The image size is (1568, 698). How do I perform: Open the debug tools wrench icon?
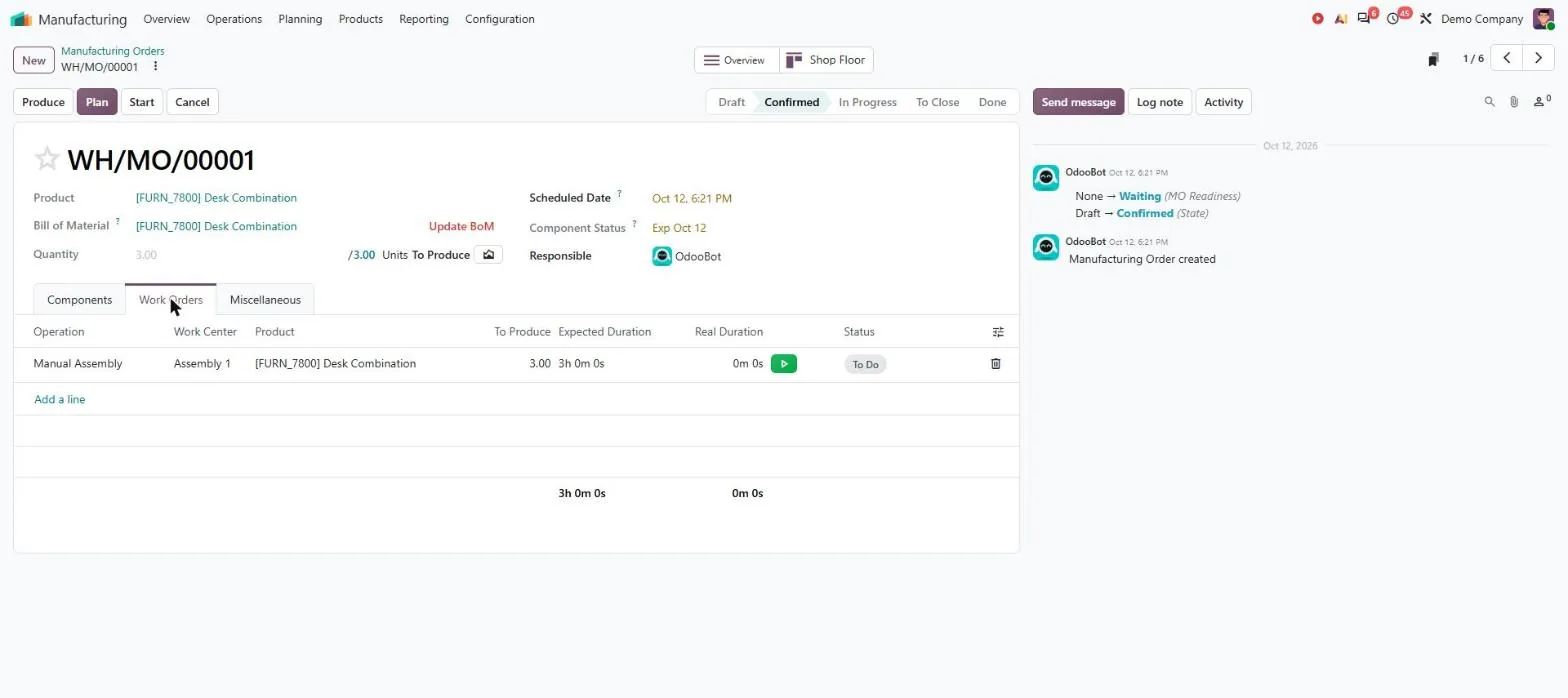point(1426,19)
